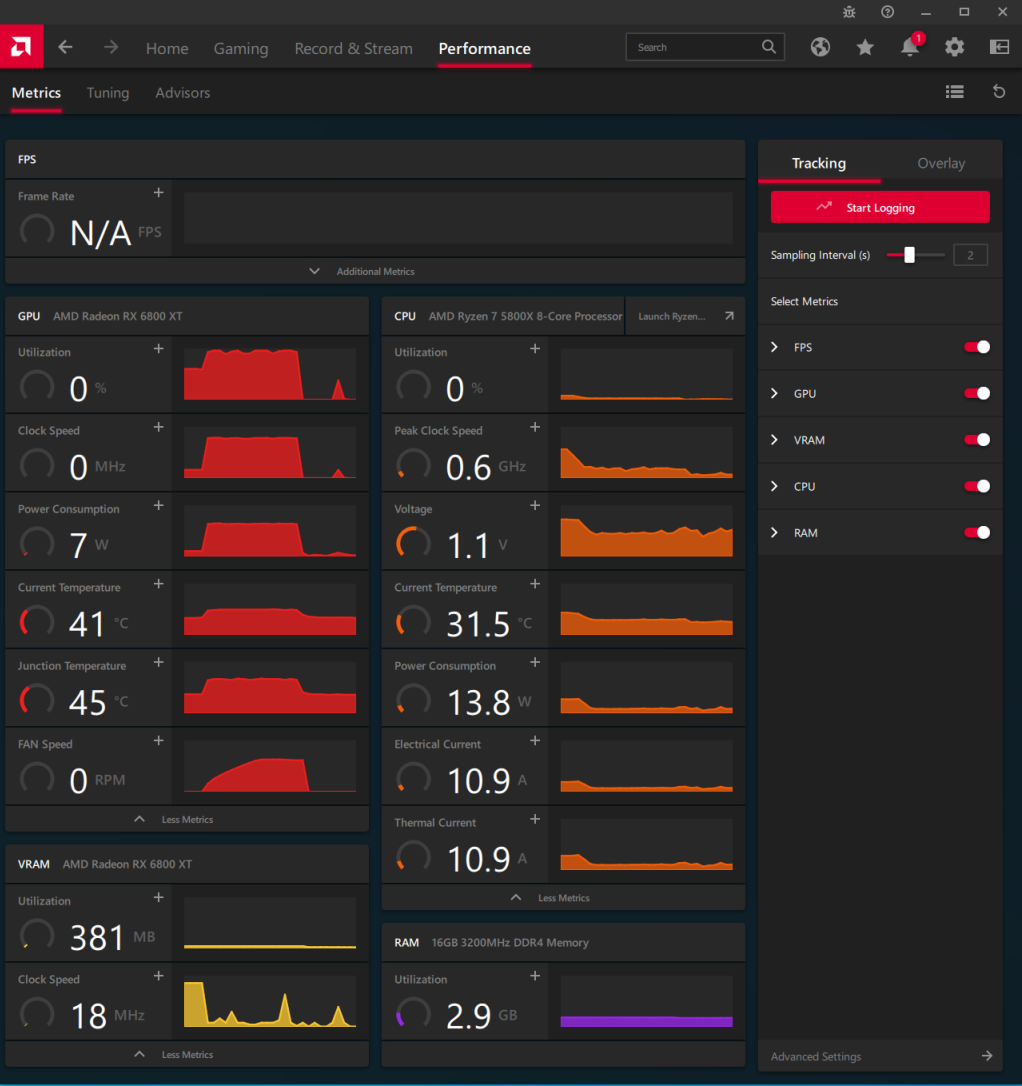1022x1086 pixels.
Task: Collapse VRAM with Less Metrics
Action: coord(187,1054)
